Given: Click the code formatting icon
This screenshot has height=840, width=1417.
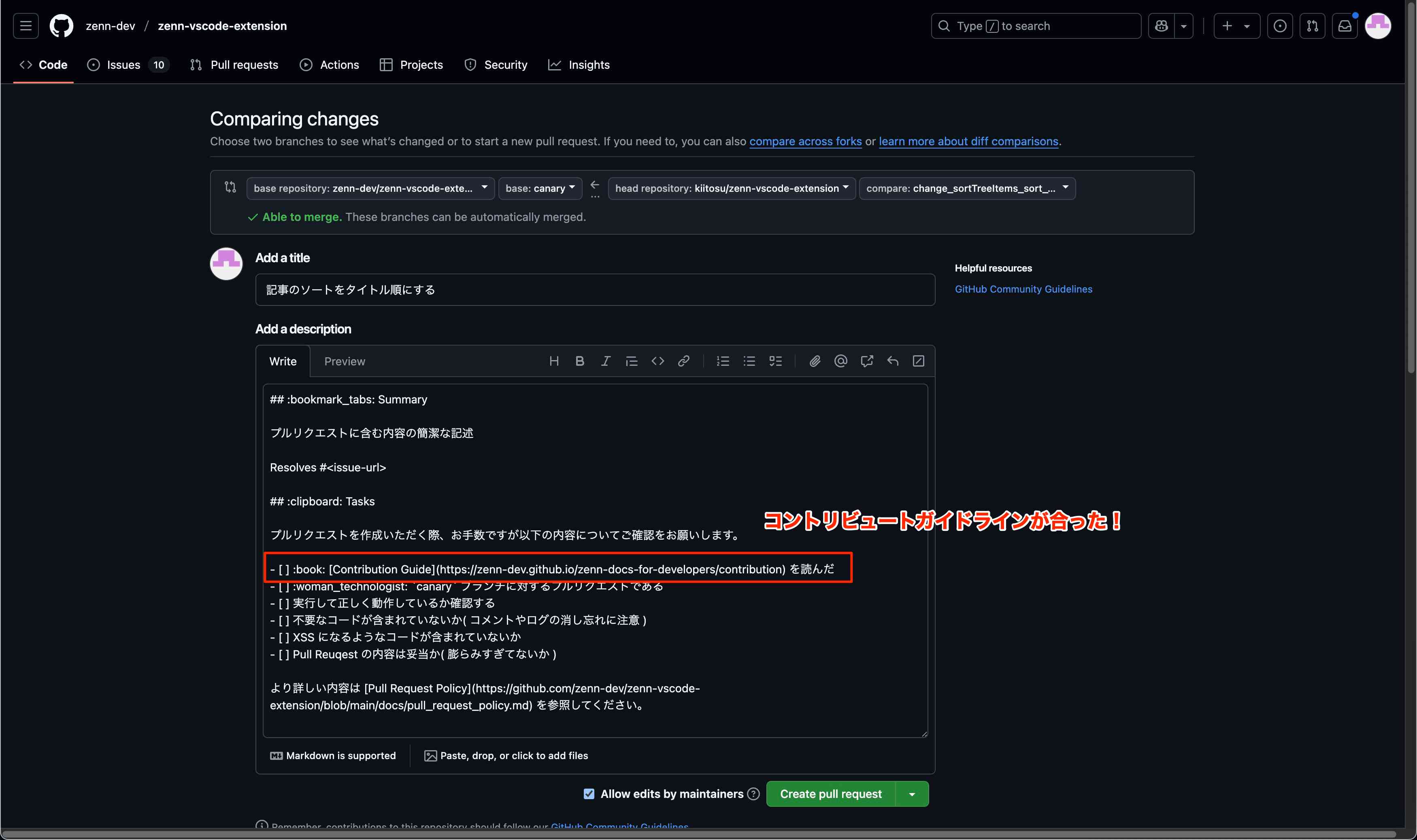Looking at the screenshot, I should (x=657, y=361).
